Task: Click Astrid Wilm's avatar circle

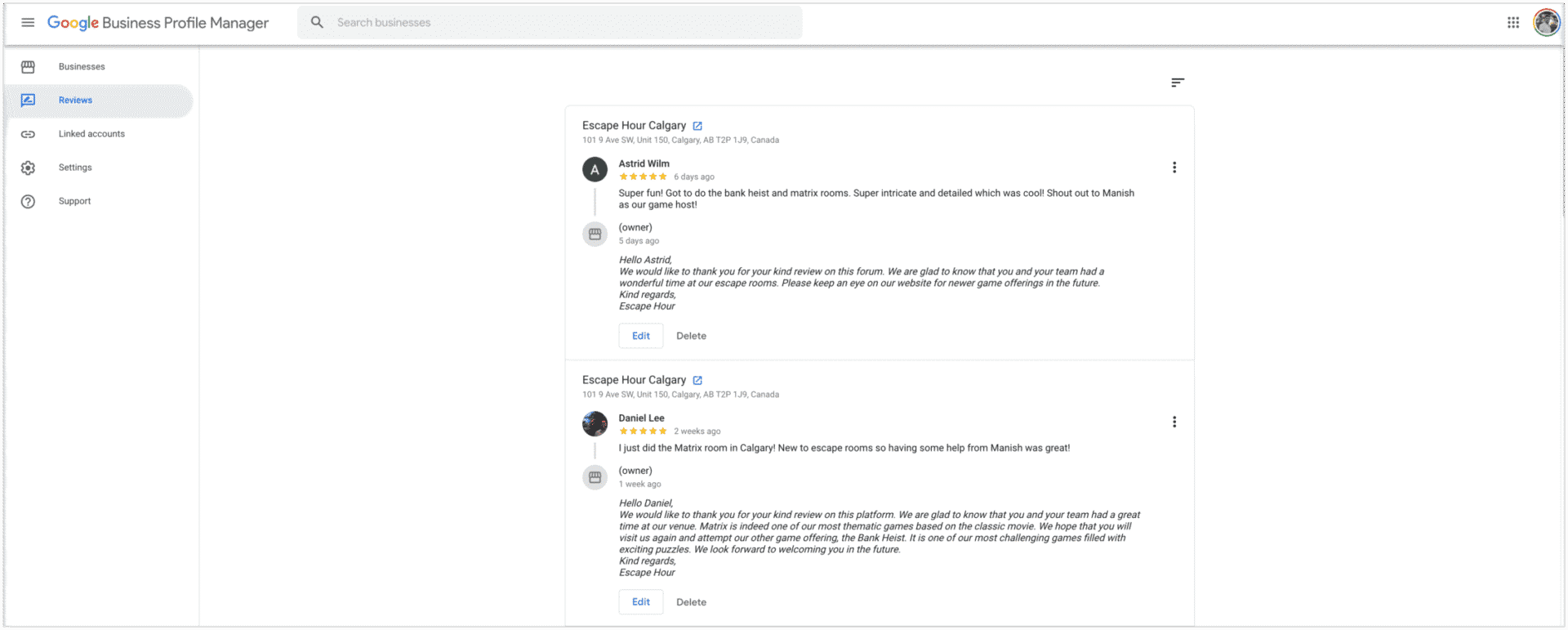Action: click(x=595, y=169)
